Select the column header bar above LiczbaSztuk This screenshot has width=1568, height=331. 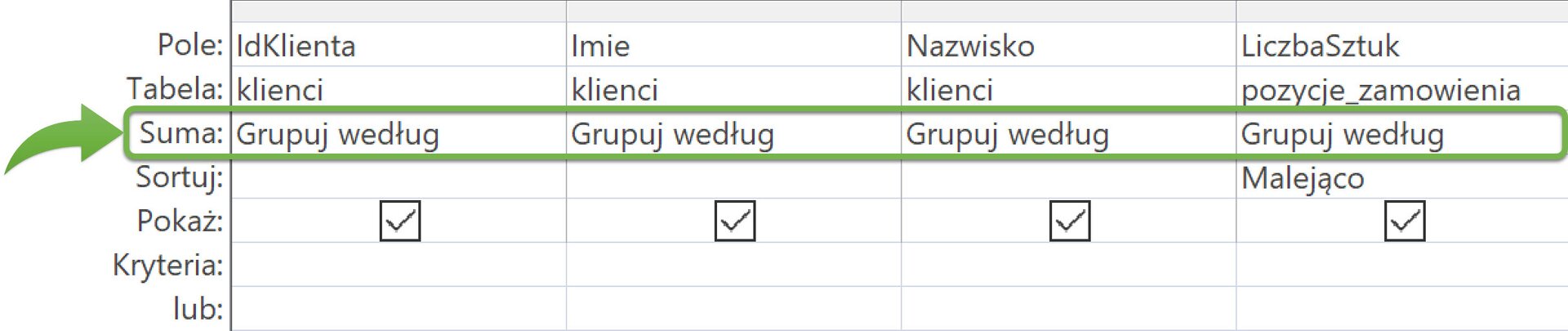coord(1401,11)
